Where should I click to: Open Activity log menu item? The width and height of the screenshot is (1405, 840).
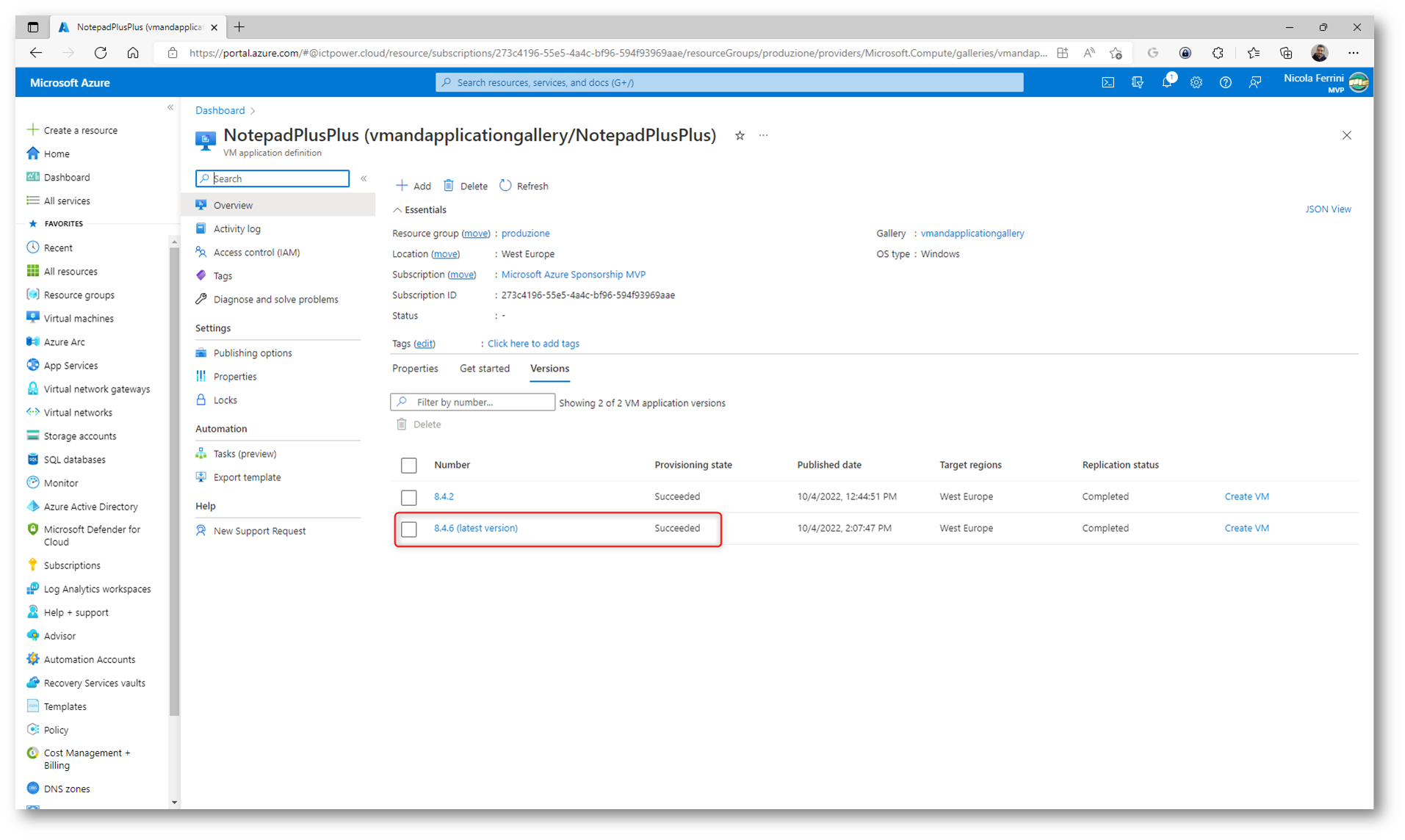pyautogui.click(x=236, y=228)
